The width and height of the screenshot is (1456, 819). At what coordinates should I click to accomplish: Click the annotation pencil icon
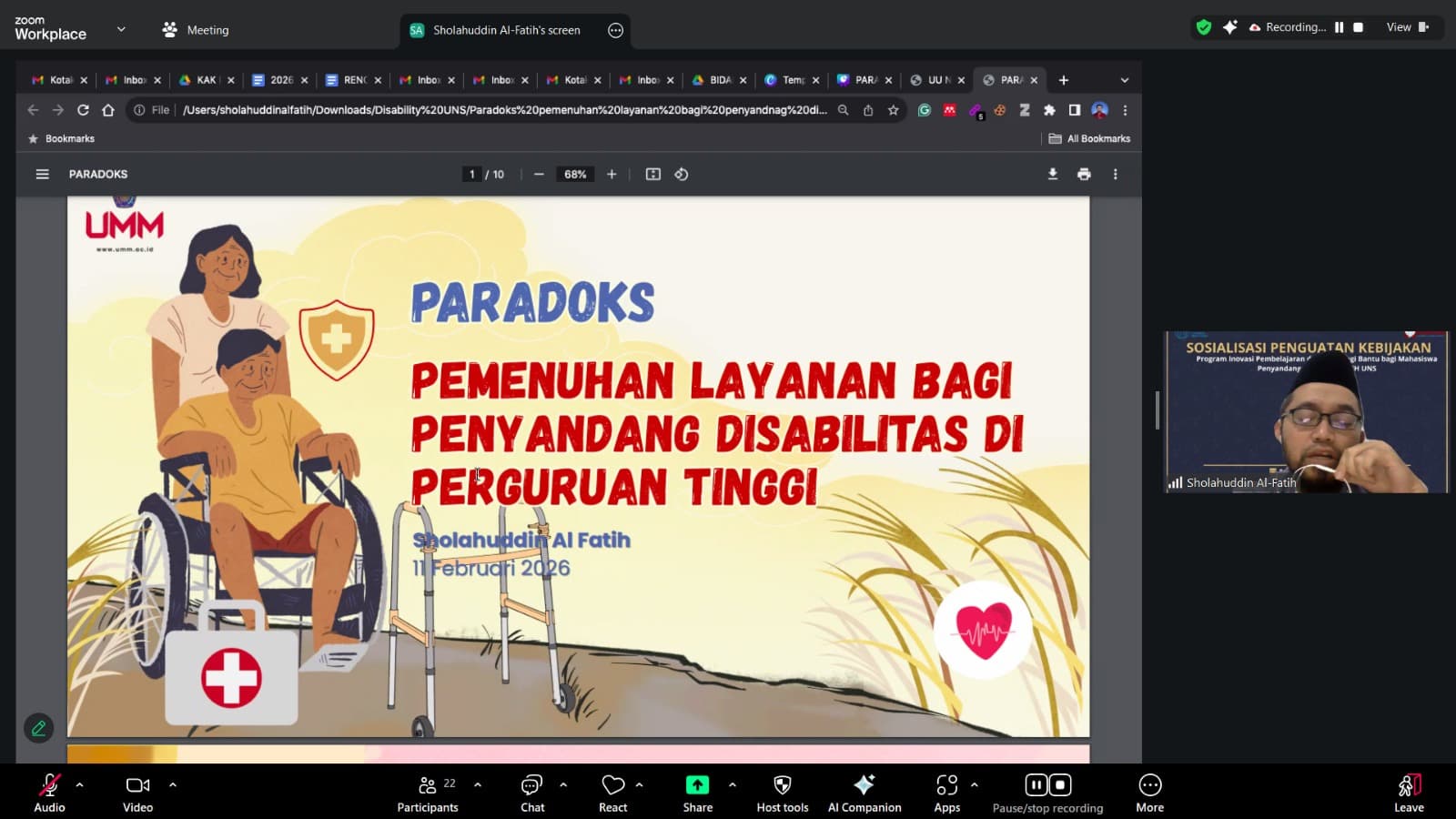point(38,728)
